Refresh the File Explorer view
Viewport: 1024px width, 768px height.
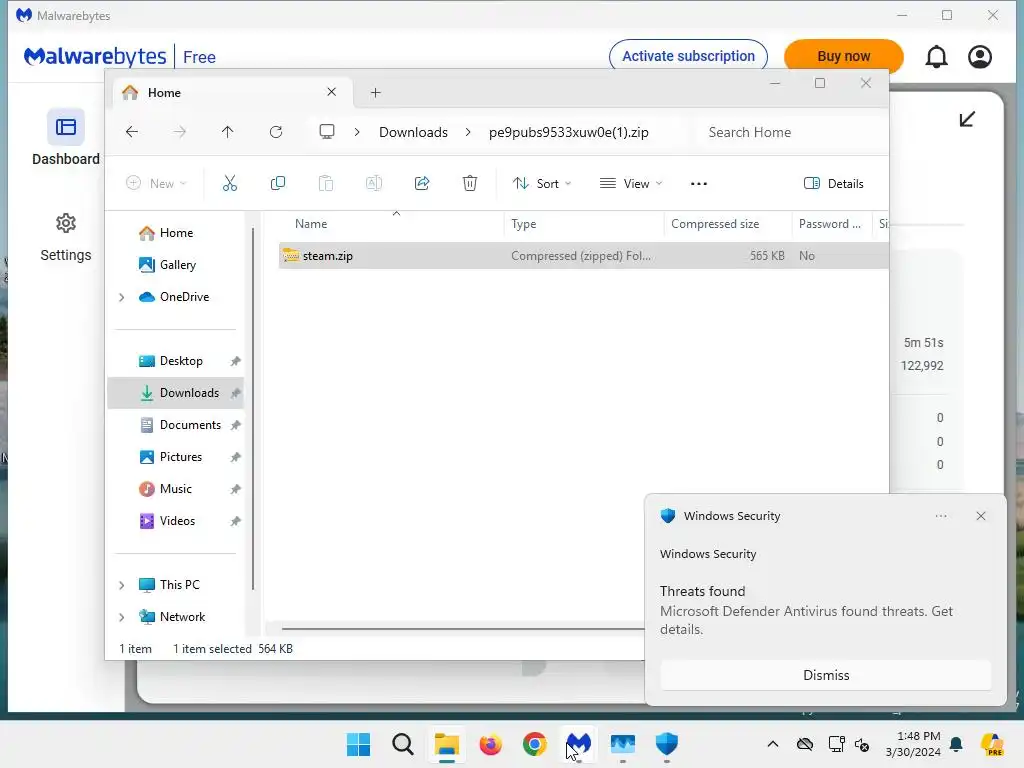pos(276,132)
